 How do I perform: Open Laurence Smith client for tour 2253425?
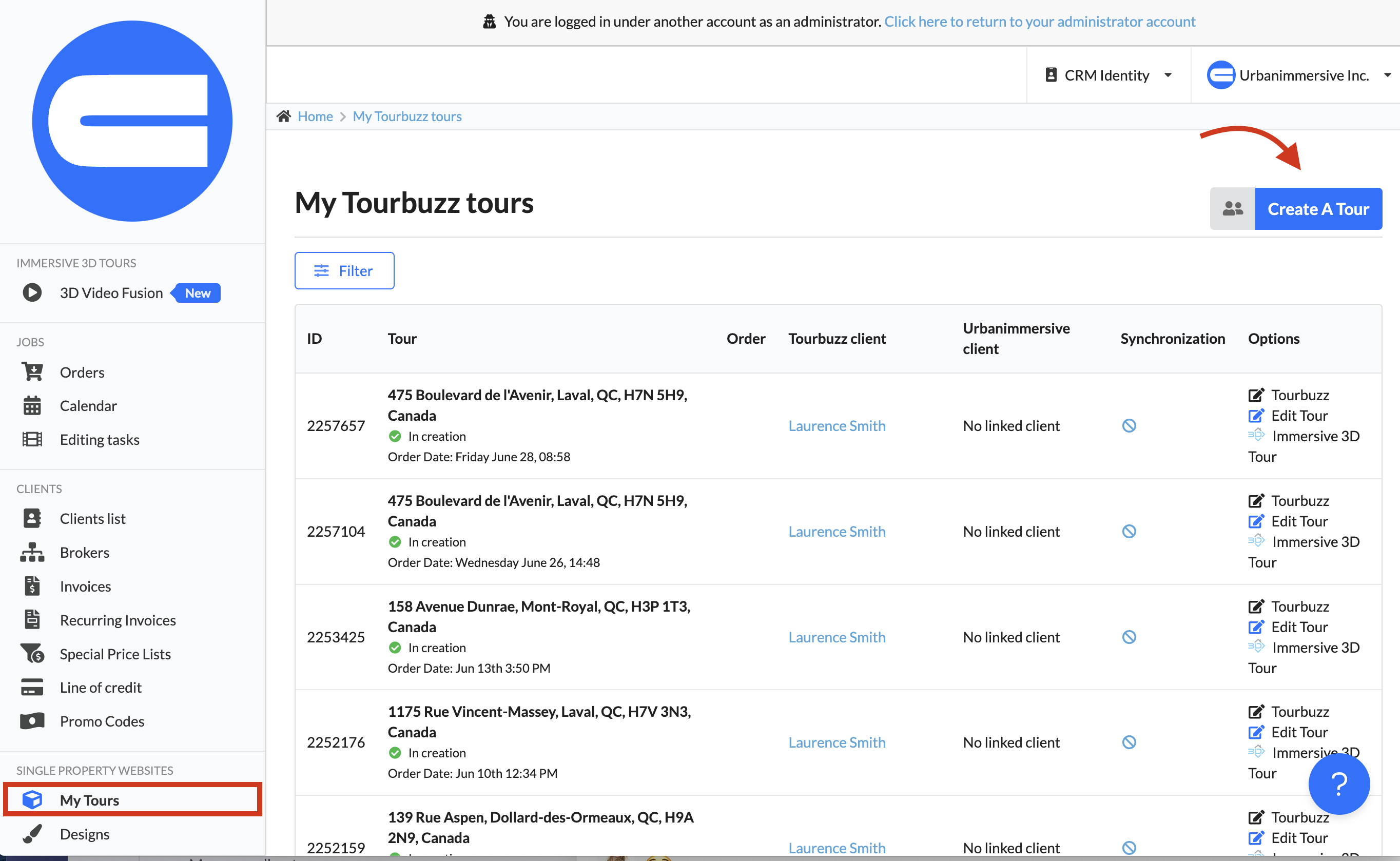[x=837, y=637]
